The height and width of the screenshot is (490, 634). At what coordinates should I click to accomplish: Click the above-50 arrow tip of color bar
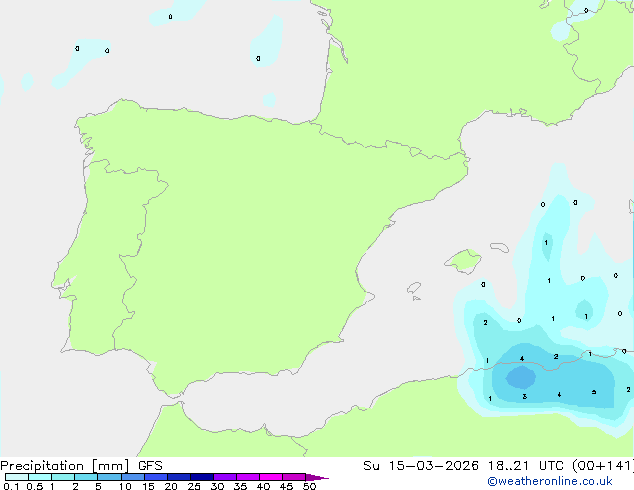[x=317, y=477]
